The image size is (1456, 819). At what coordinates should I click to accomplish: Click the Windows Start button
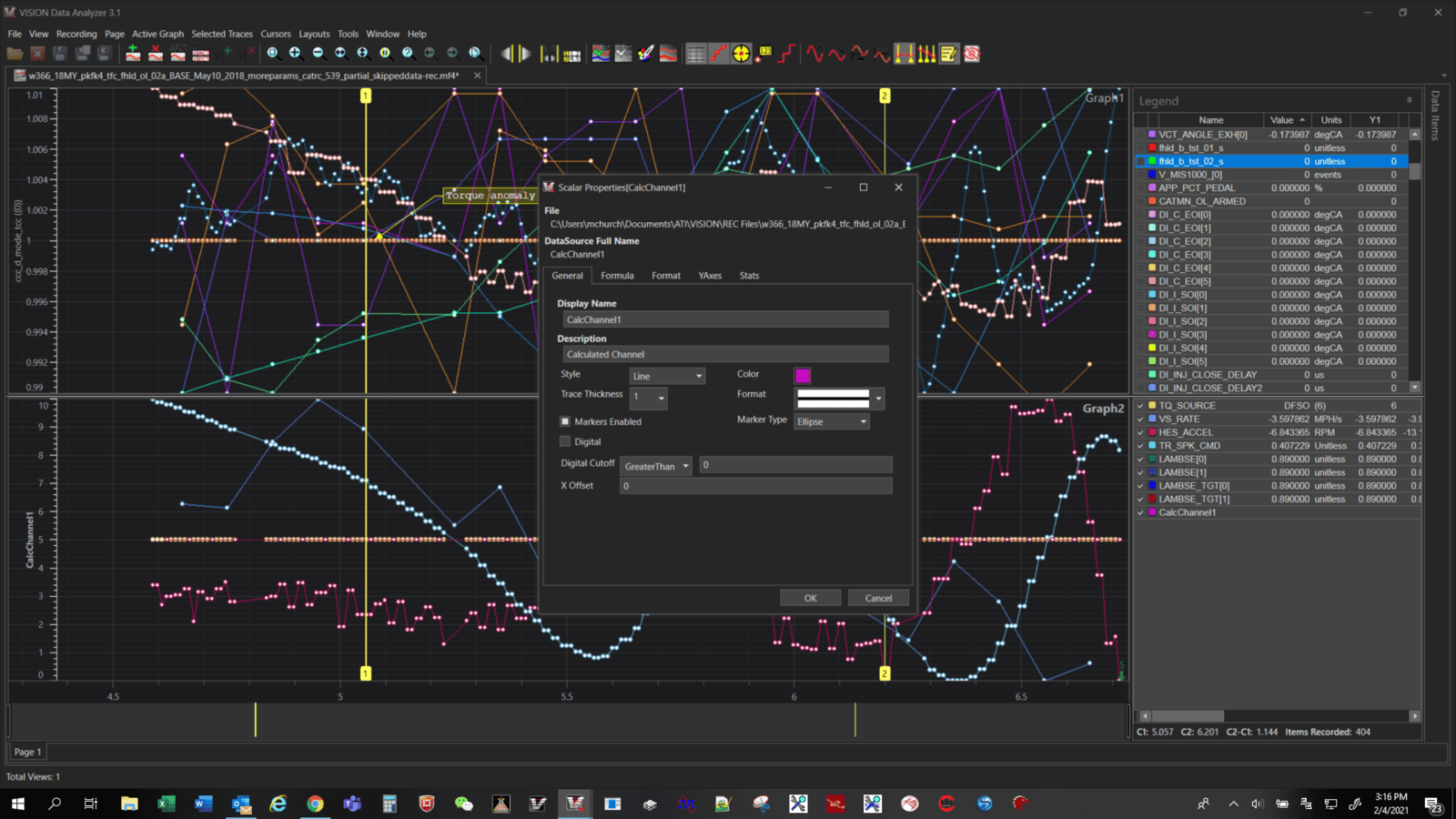(17, 804)
